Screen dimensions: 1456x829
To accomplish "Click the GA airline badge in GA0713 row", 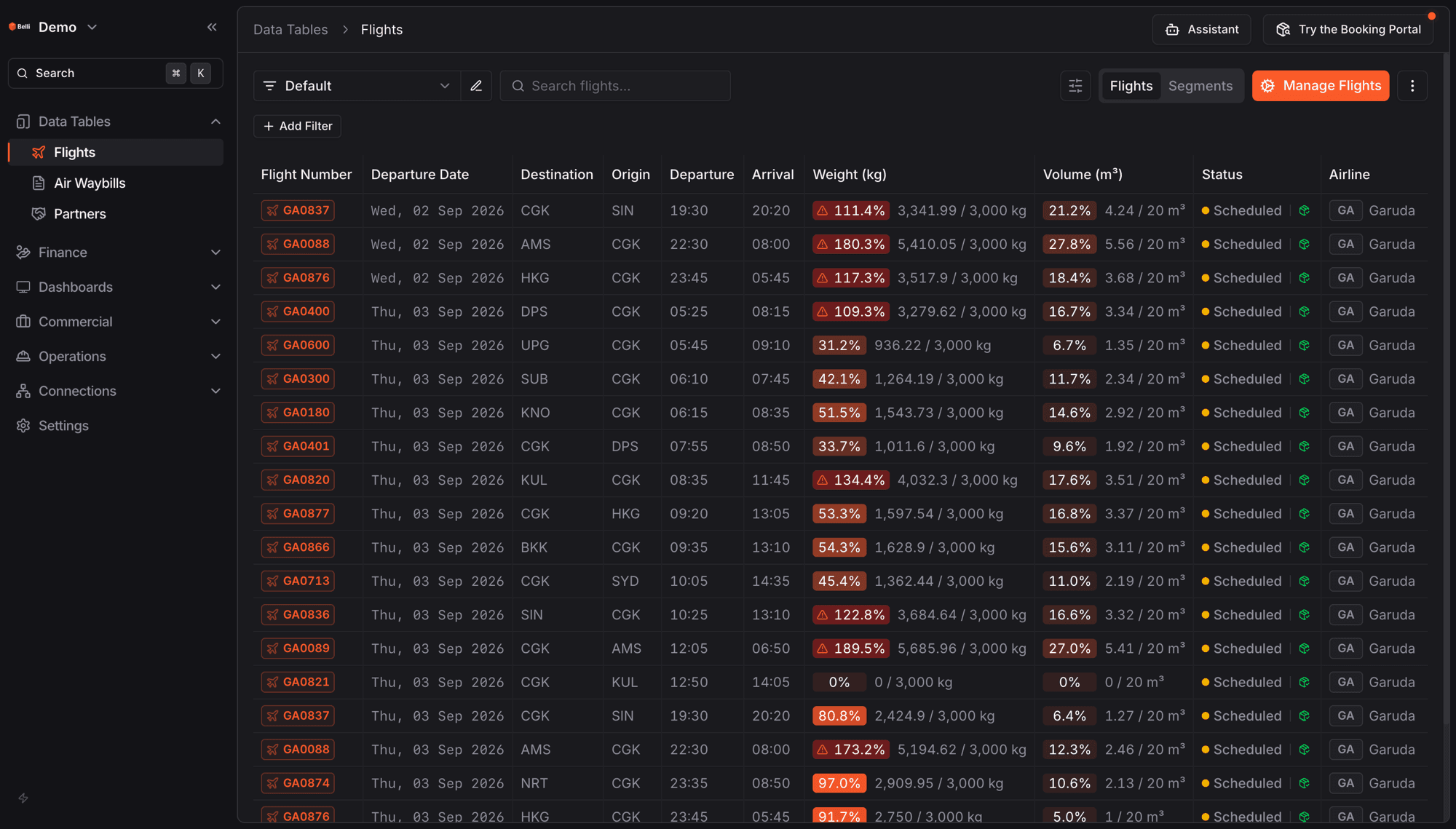I will point(1345,581).
